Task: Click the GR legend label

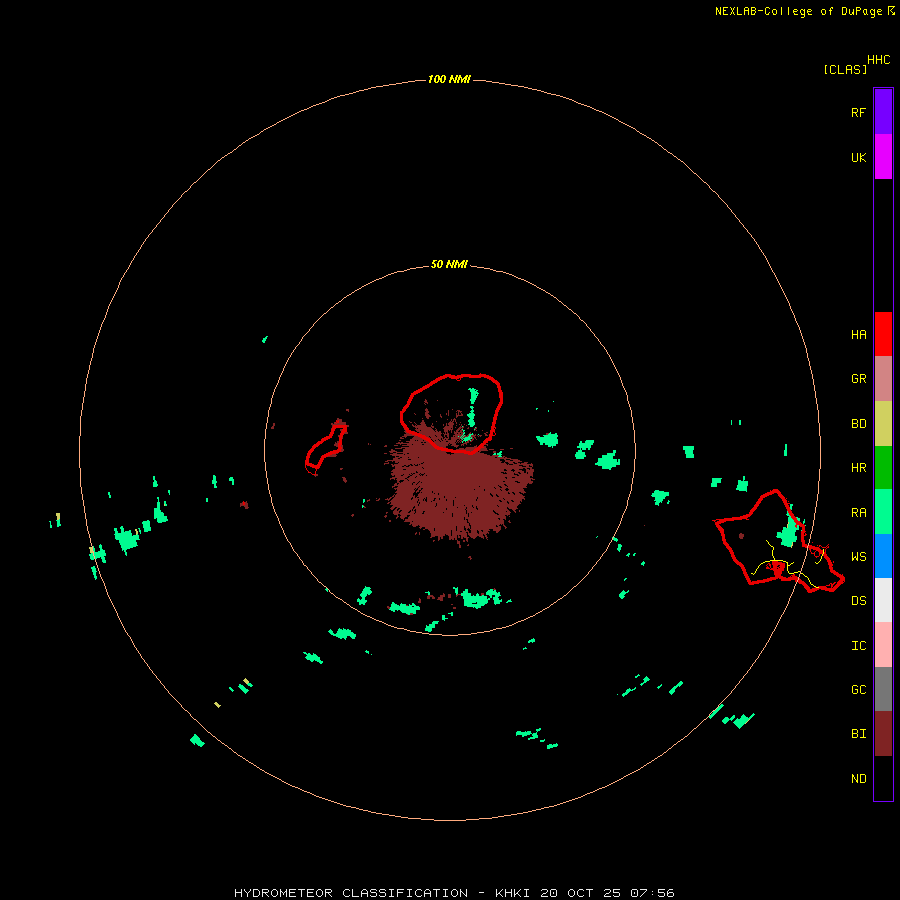Action: pyautogui.click(x=858, y=379)
